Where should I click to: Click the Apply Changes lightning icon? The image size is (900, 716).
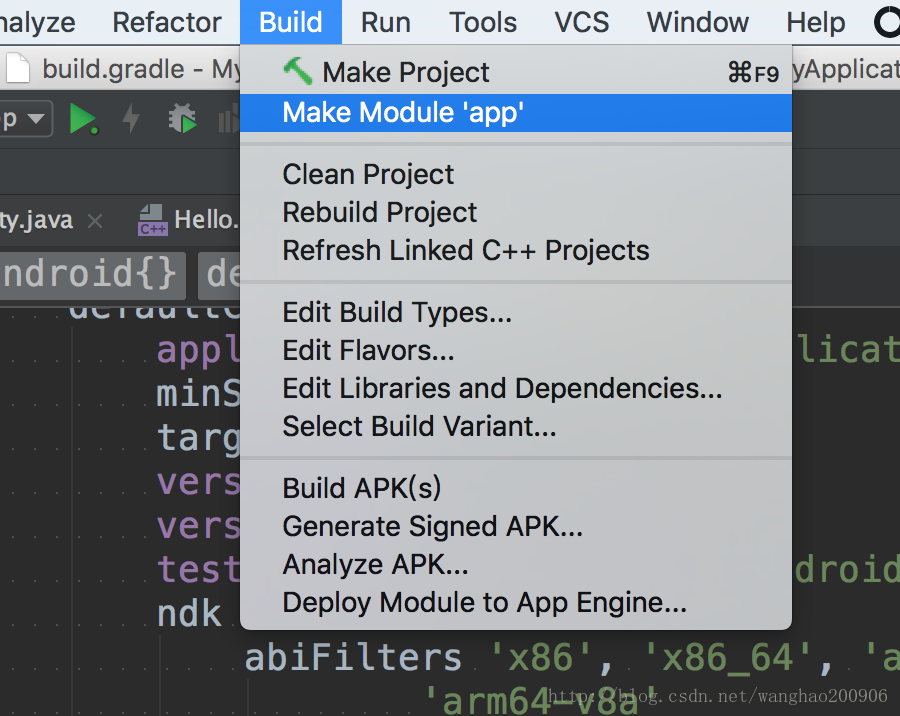[x=131, y=120]
